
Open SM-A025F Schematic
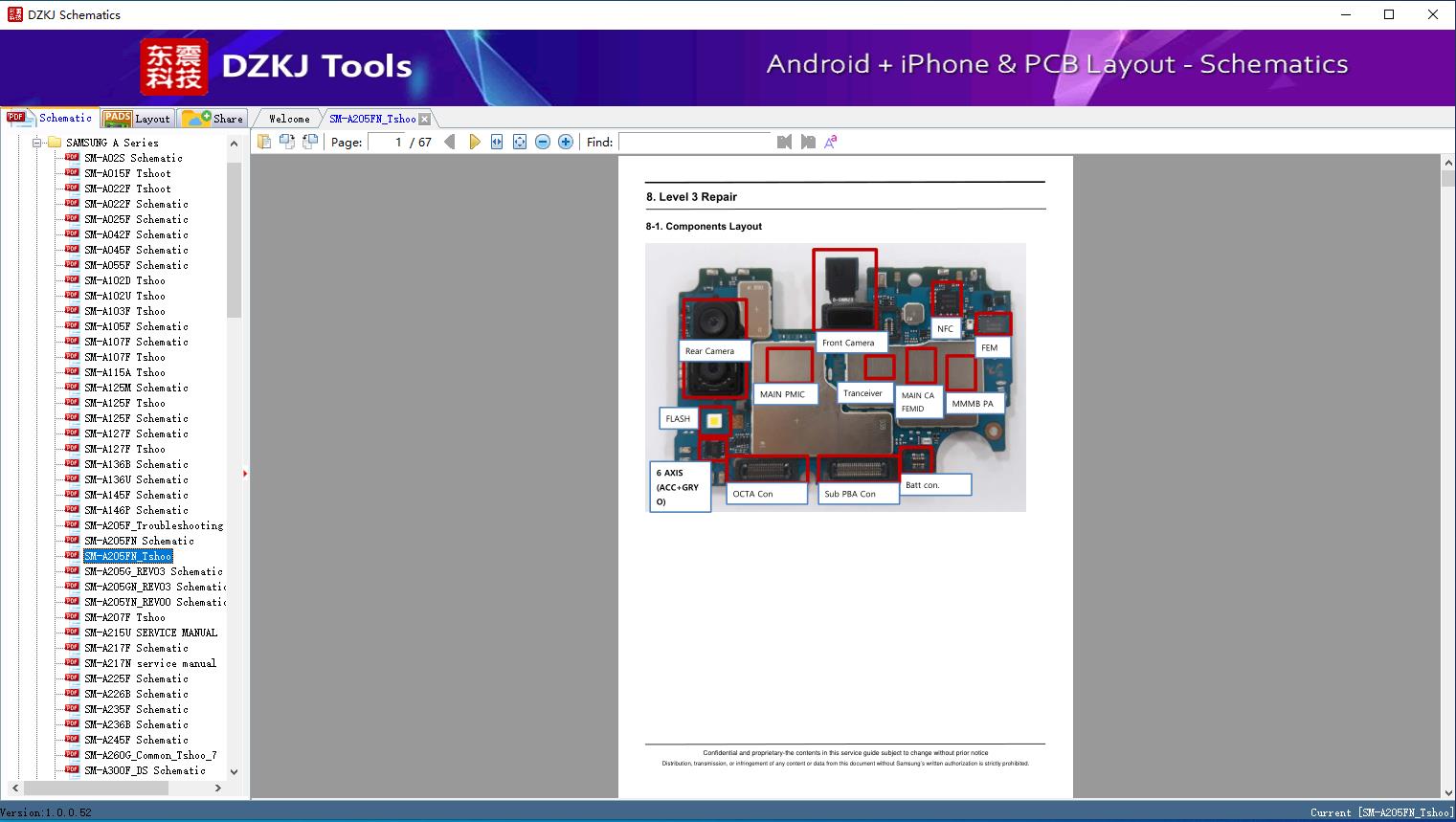(x=136, y=219)
